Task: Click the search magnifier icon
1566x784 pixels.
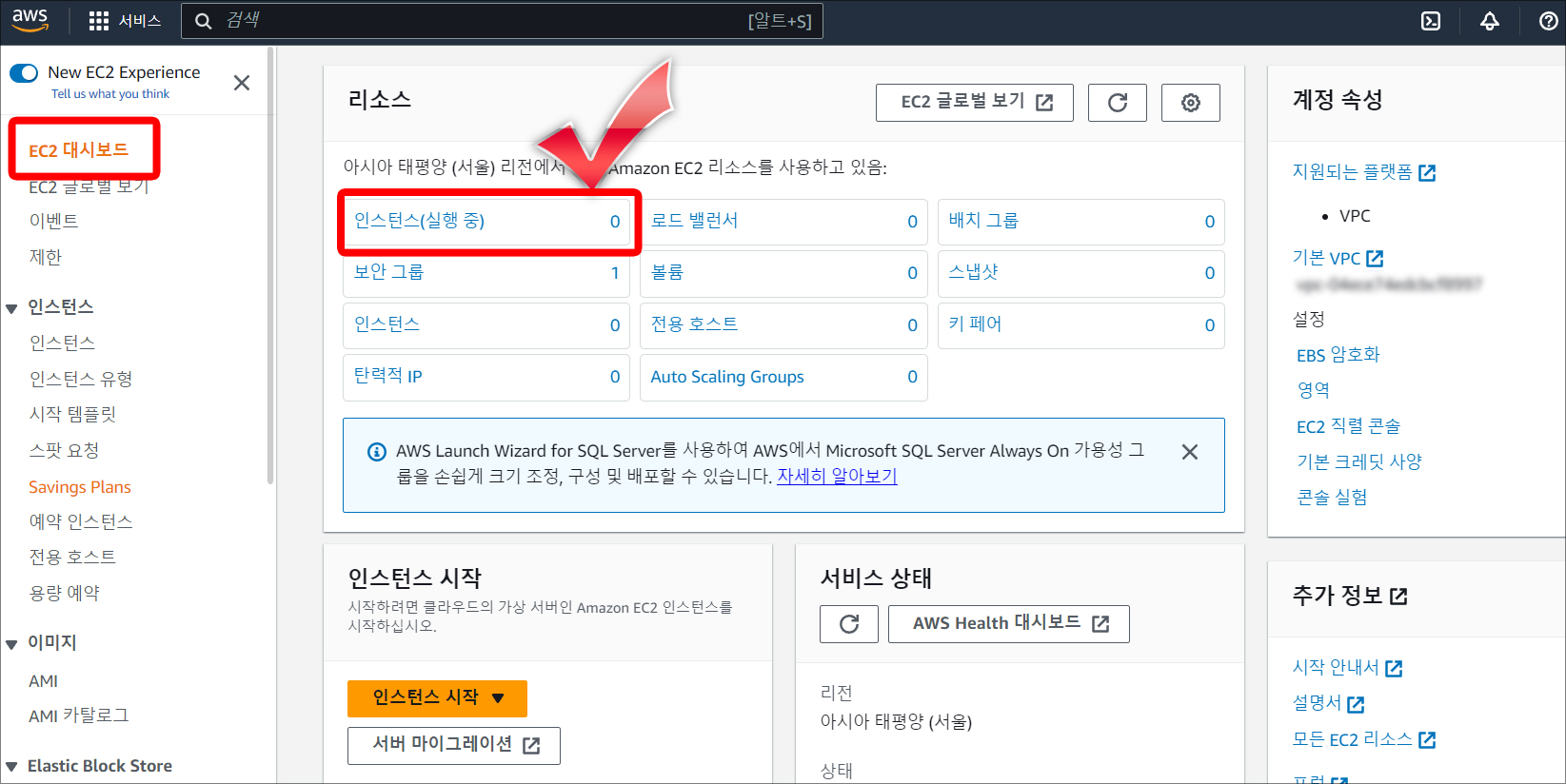Action: point(203,21)
